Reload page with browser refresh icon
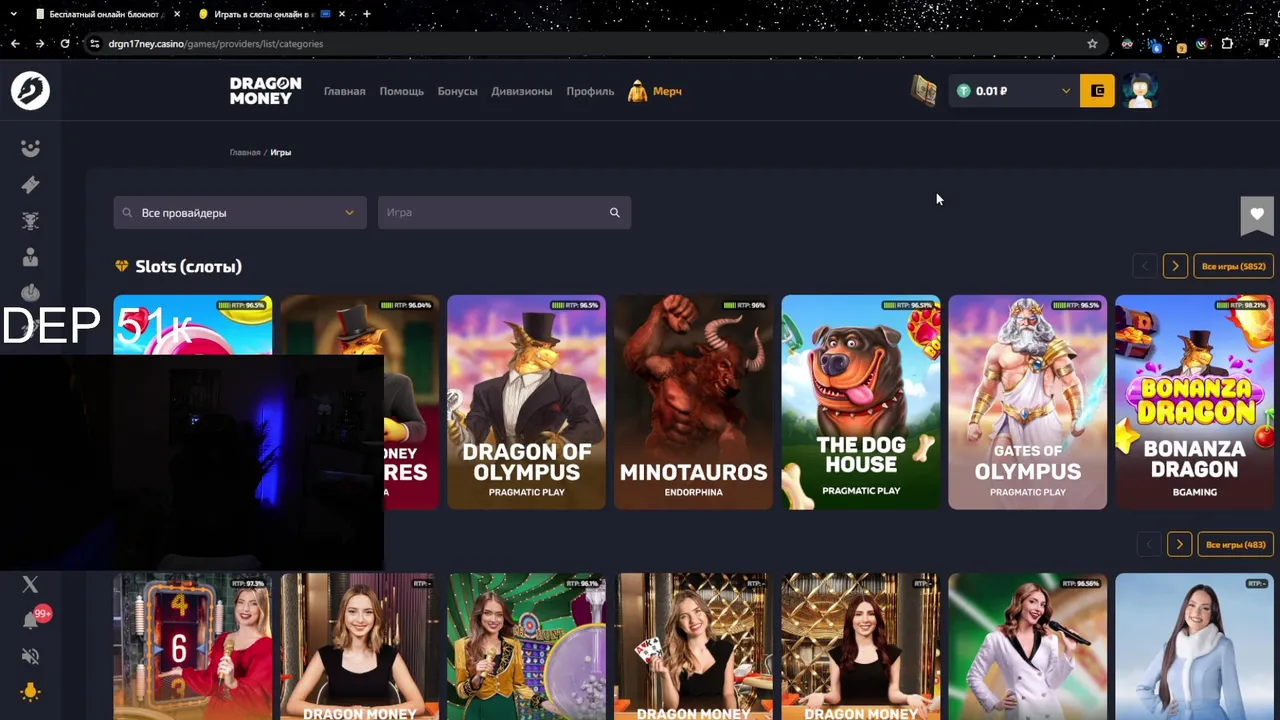 click(65, 43)
